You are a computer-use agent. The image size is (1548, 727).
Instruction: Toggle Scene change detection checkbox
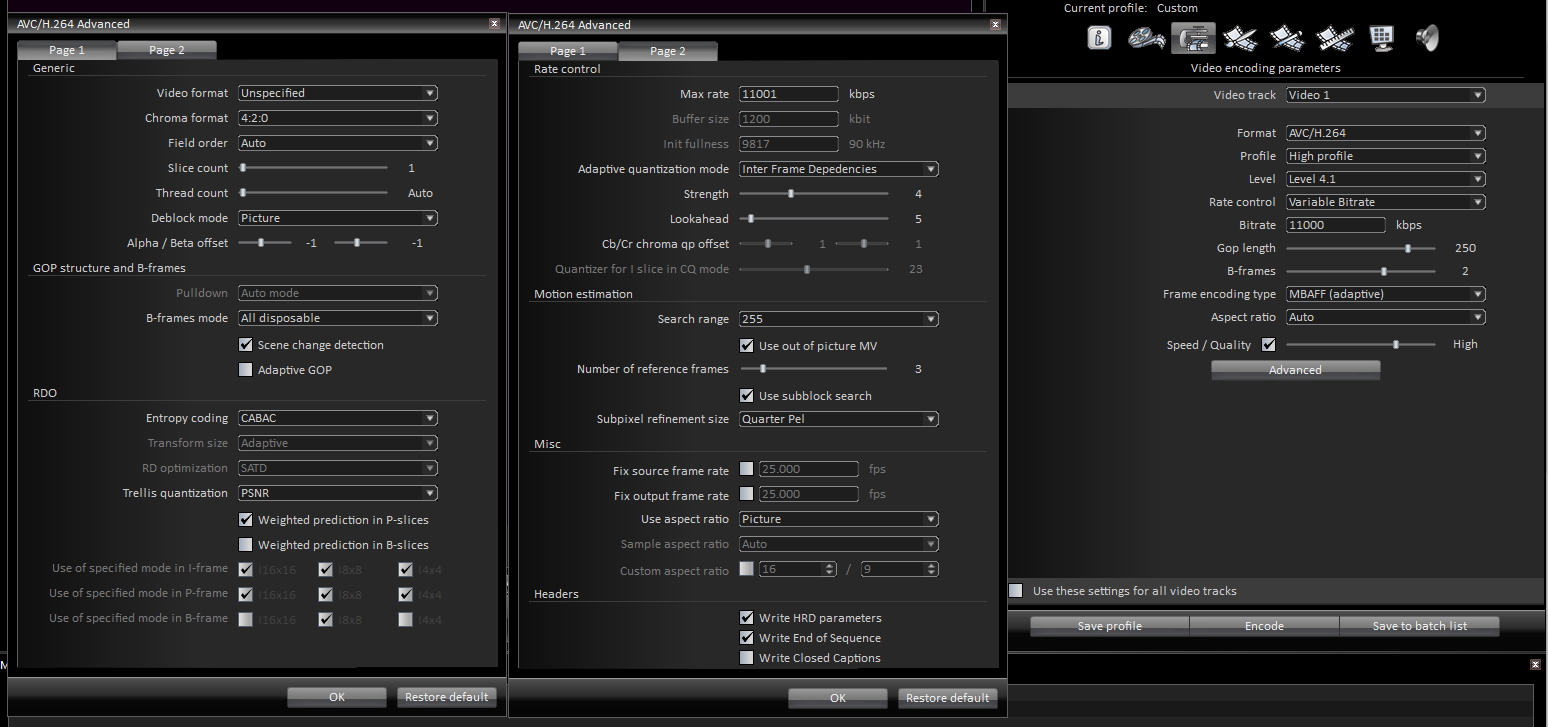246,345
